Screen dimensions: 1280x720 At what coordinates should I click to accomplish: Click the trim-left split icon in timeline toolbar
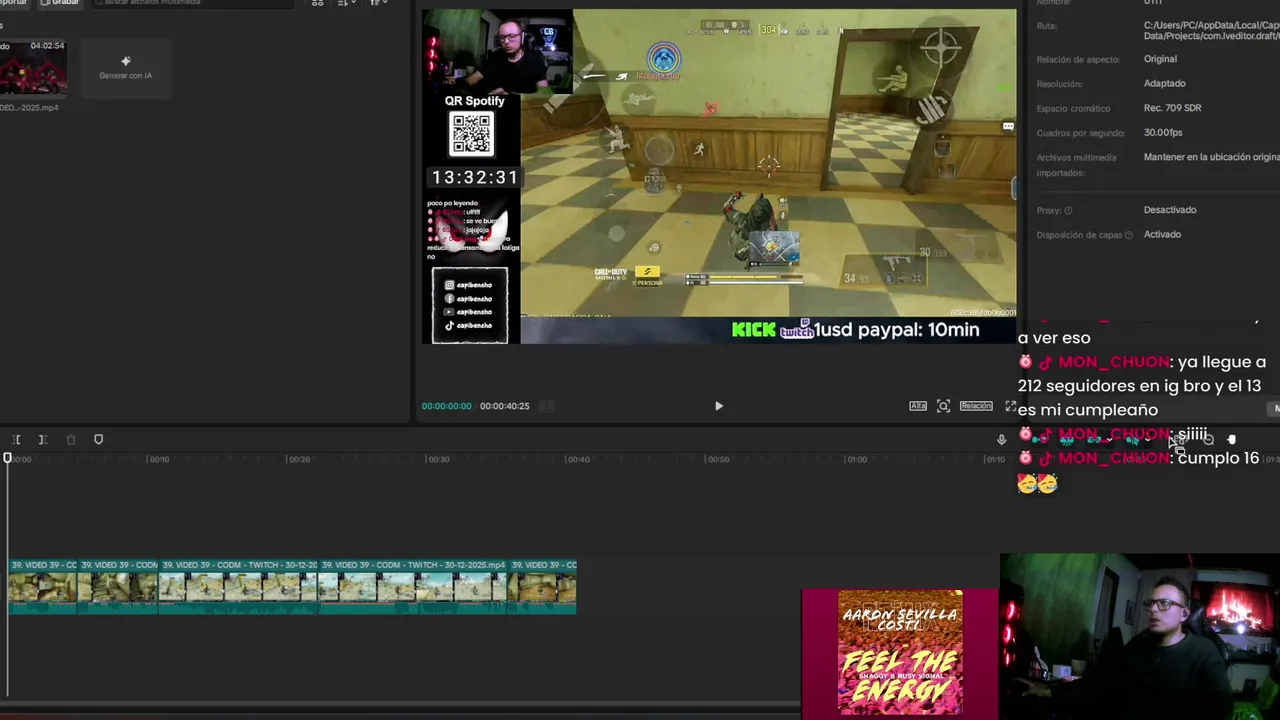(x=16, y=440)
